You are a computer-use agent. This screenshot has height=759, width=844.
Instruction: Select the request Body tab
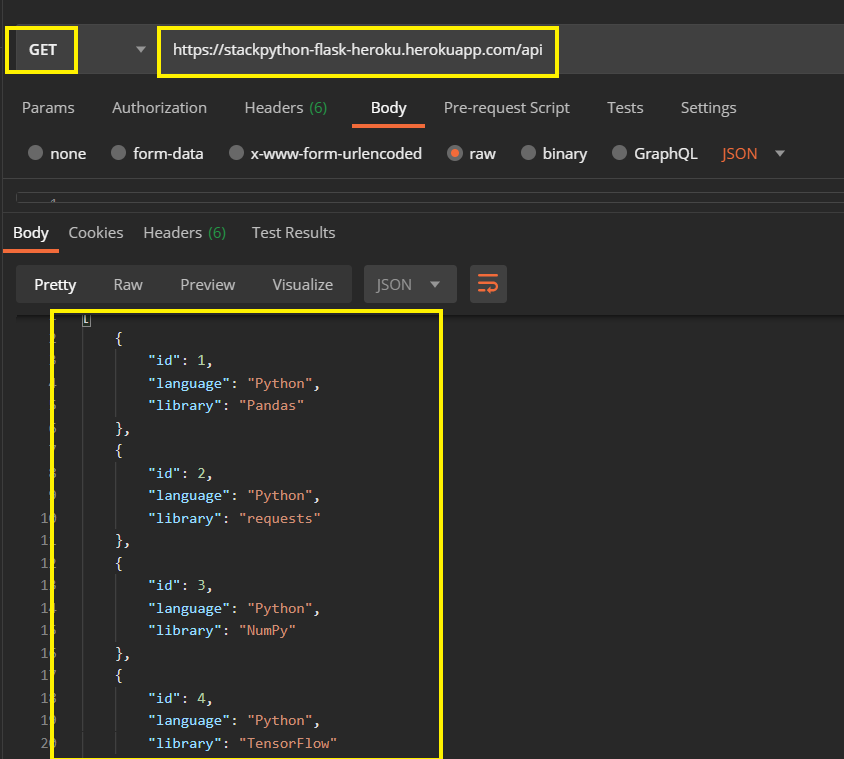pos(389,108)
